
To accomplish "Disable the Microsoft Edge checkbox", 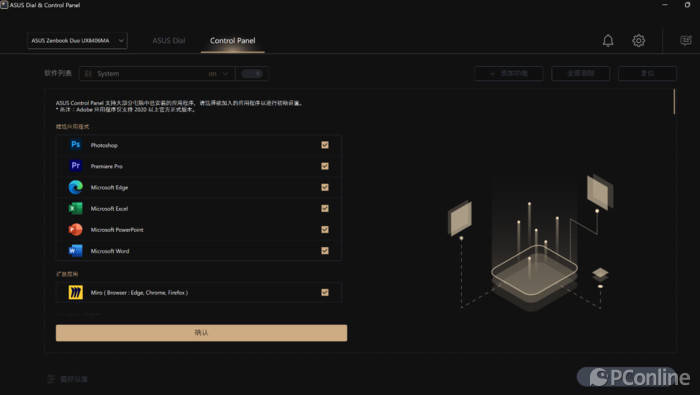I will pyautogui.click(x=325, y=187).
